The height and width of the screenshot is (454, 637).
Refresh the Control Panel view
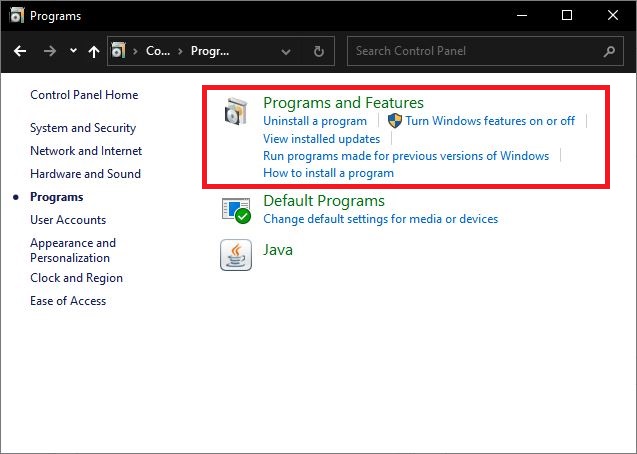pos(318,51)
